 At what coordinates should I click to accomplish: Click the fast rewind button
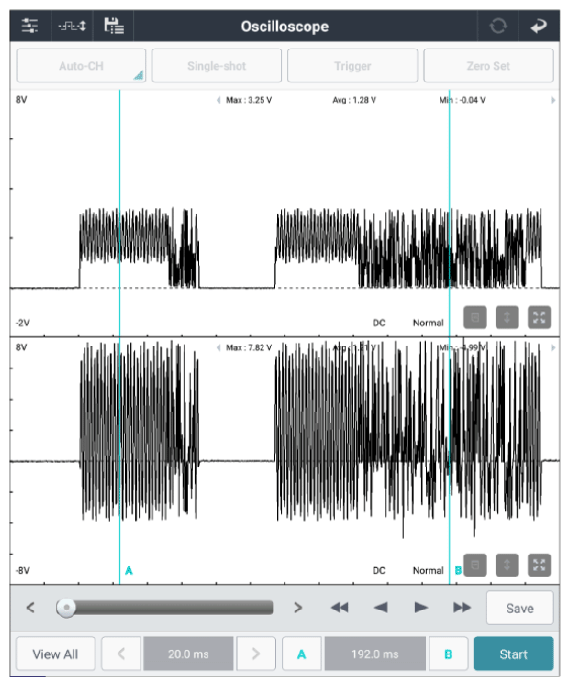(x=339, y=607)
